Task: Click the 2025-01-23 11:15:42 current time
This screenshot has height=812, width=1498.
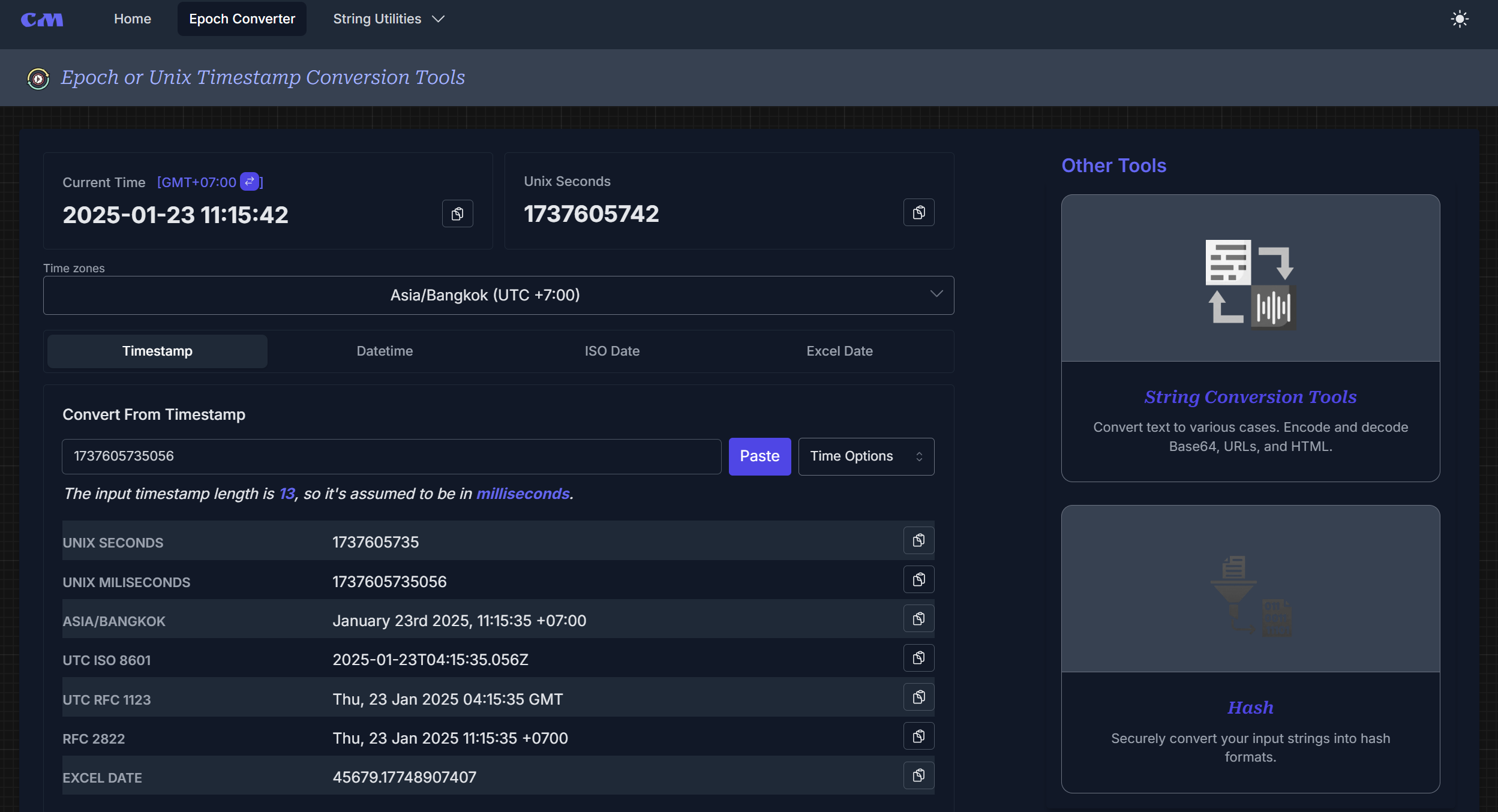Action: (x=175, y=215)
